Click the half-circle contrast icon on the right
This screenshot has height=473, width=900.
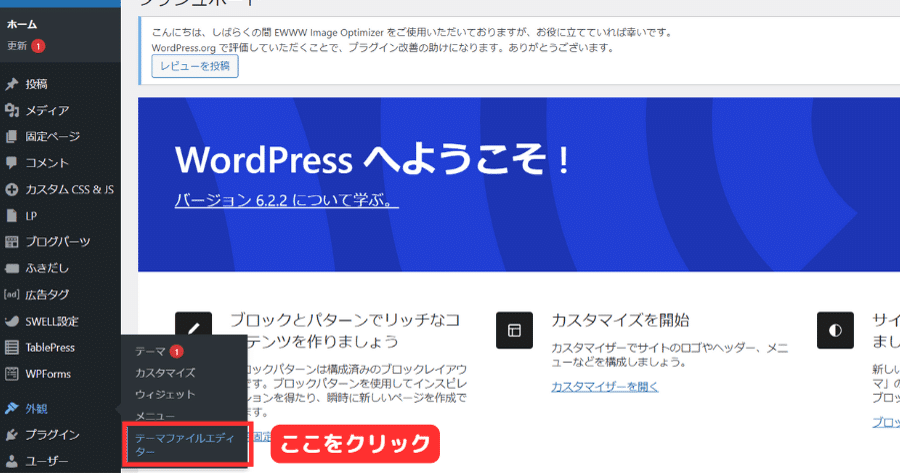(835, 330)
